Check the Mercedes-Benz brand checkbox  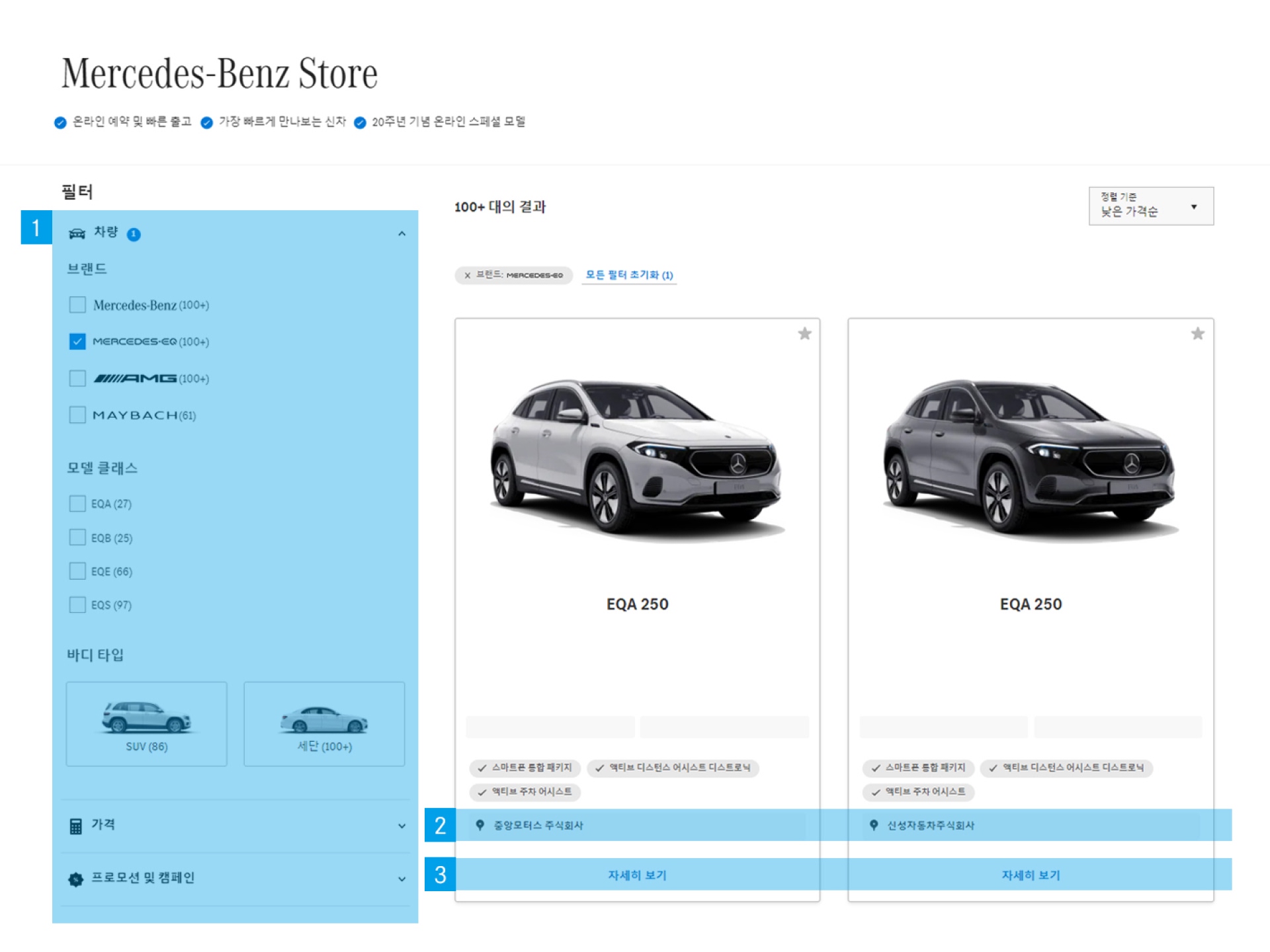click(77, 305)
